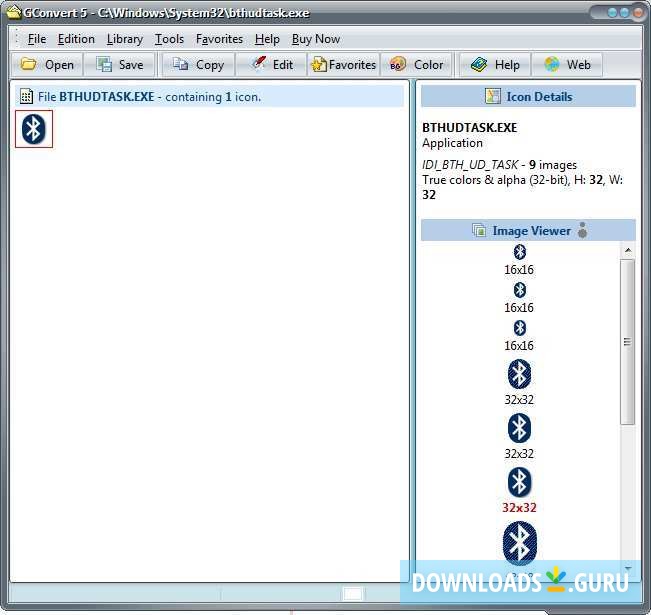Click the Favorites toolbar button
Screen dimensions: 651x615
[343, 65]
